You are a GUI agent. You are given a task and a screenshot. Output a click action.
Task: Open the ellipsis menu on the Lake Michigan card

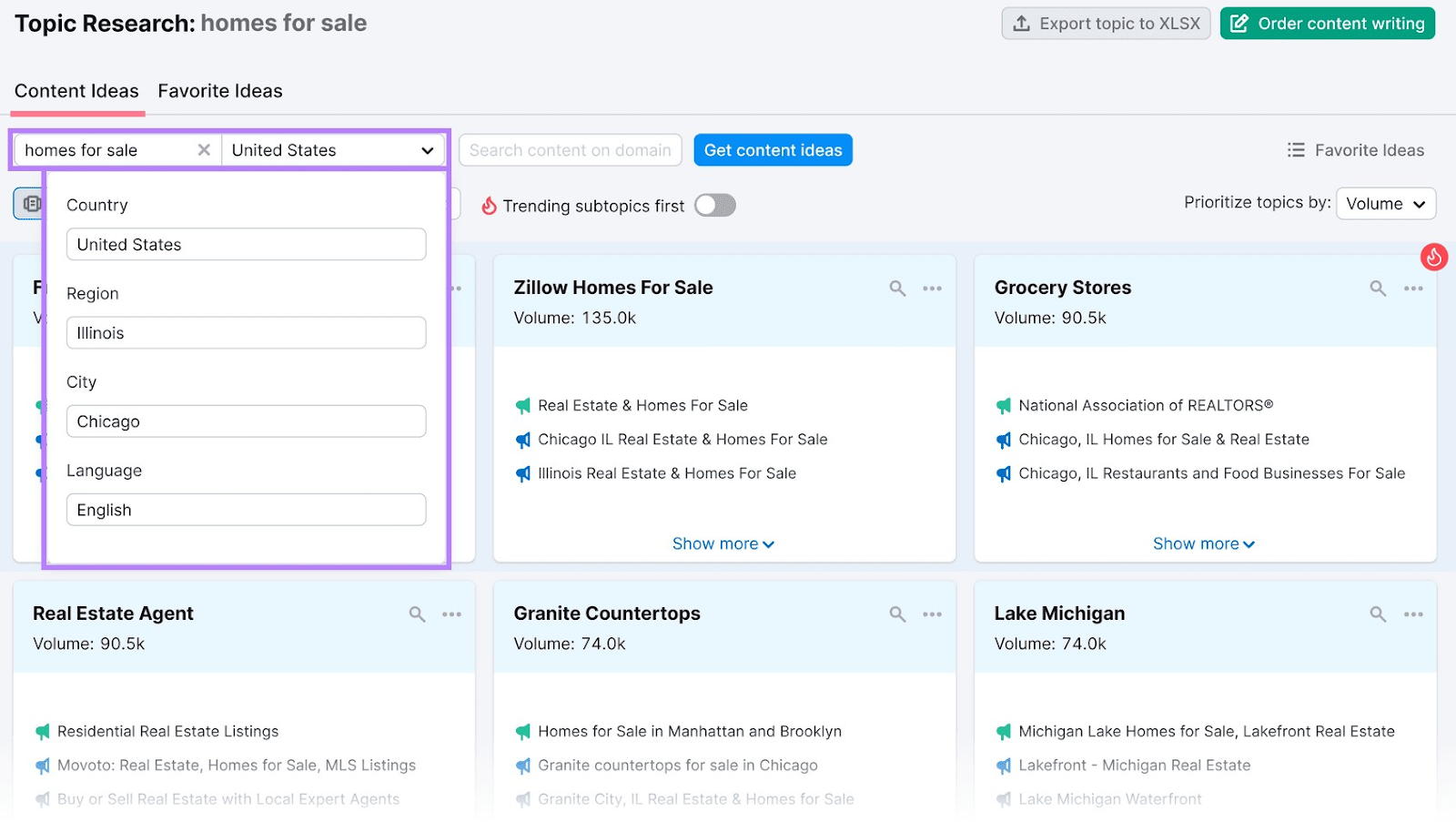pyautogui.click(x=1413, y=614)
